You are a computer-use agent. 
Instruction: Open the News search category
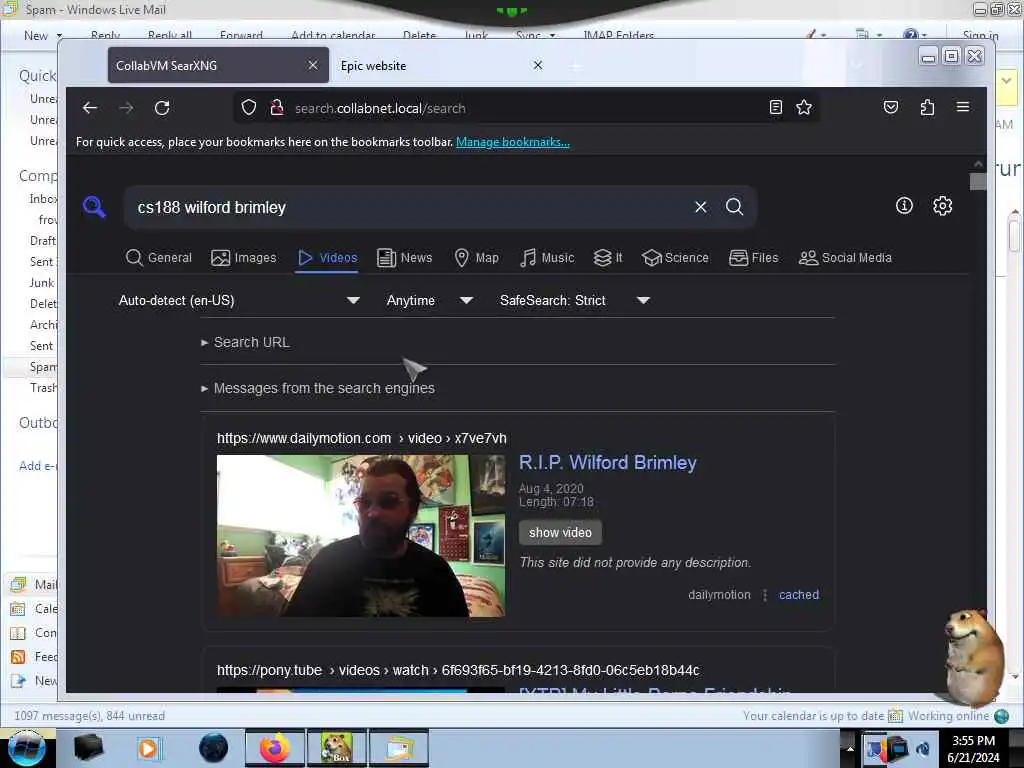405,258
